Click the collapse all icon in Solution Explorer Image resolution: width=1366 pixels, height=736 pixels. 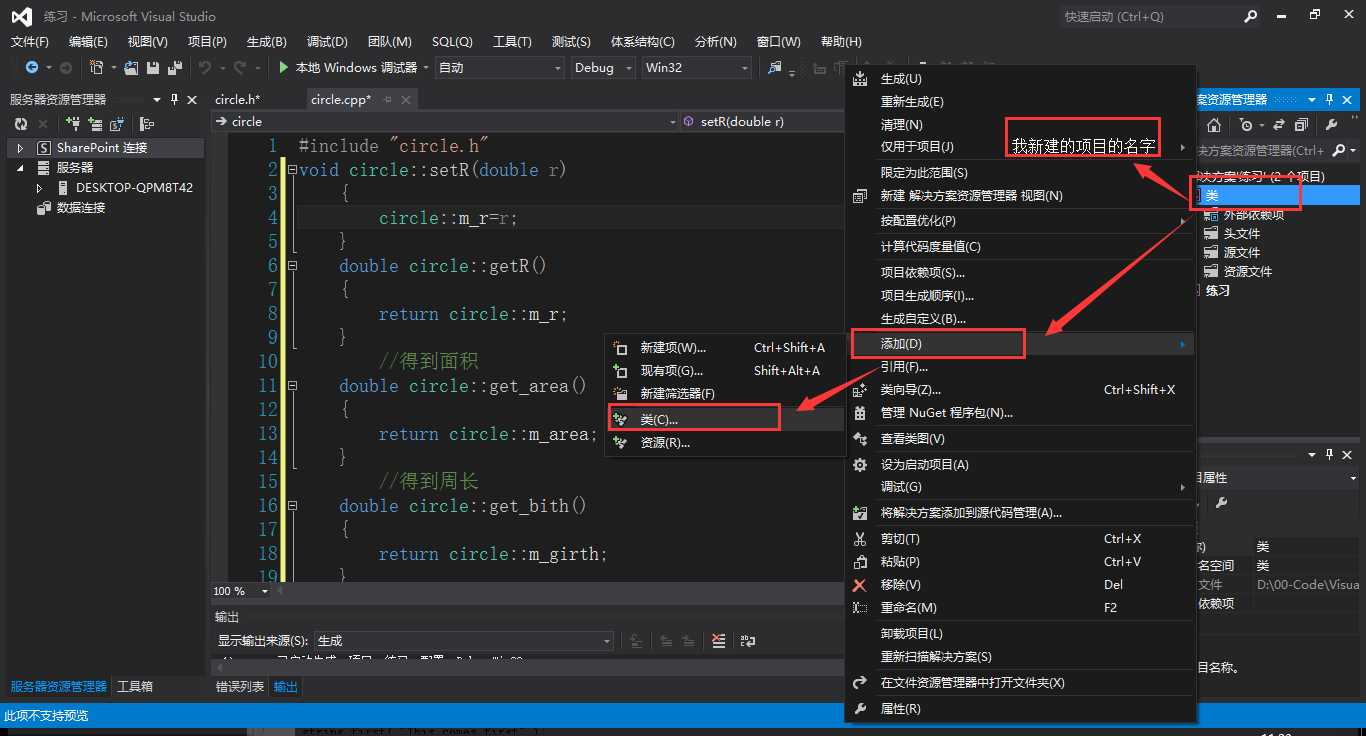coord(1301,125)
